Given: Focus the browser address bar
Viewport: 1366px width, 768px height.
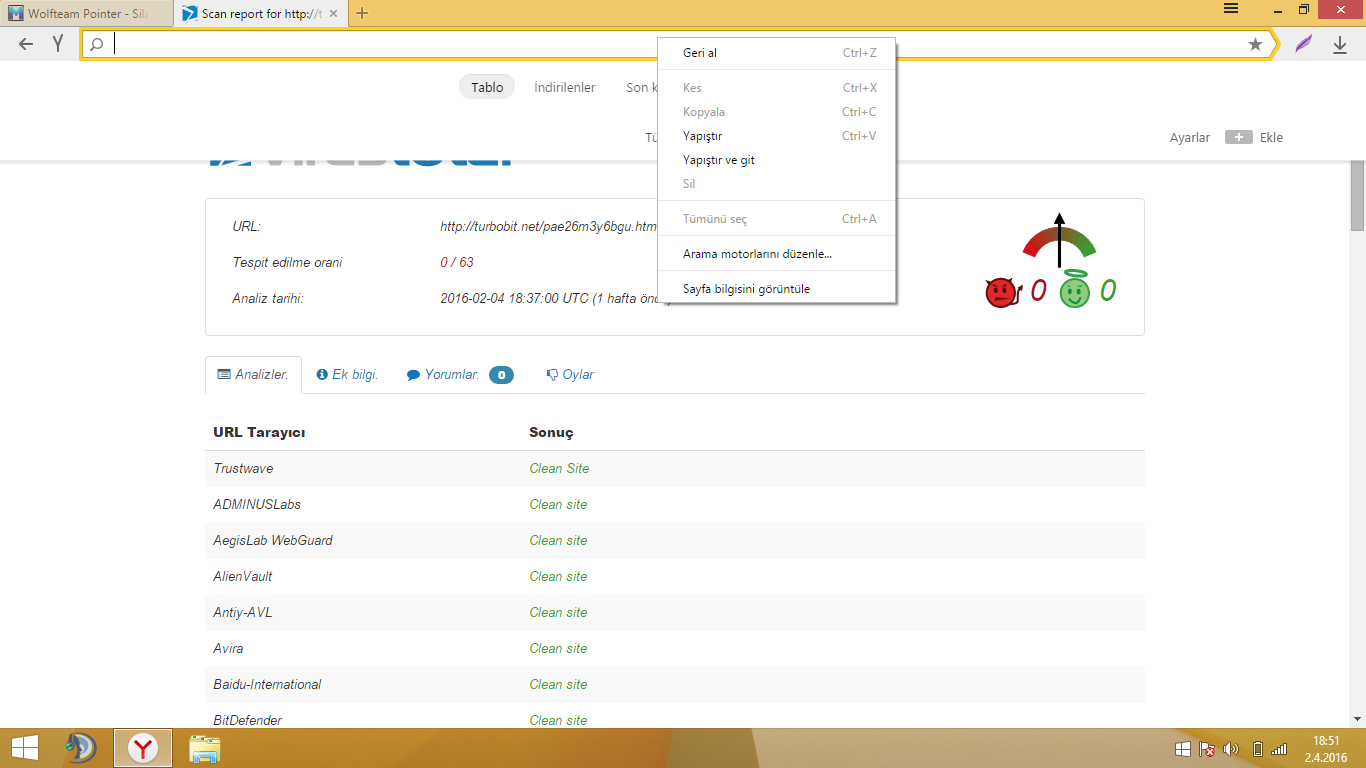Looking at the screenshot, I should tap(676, 44).
